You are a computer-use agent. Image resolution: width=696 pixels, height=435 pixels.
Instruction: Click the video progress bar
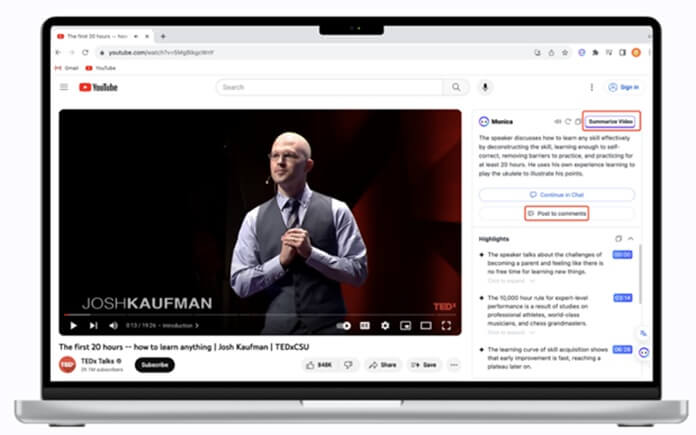(x=260, y=315)
